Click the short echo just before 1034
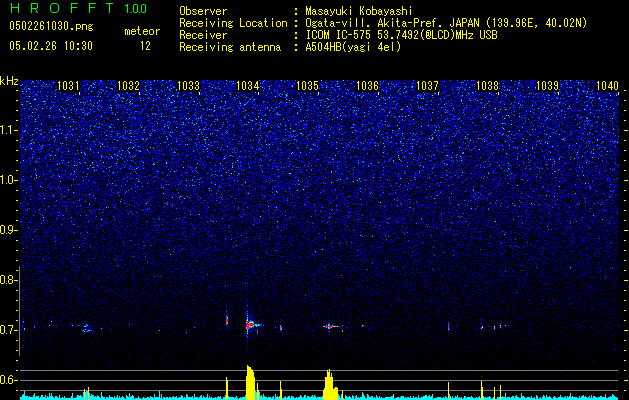 tap(227, 320)
